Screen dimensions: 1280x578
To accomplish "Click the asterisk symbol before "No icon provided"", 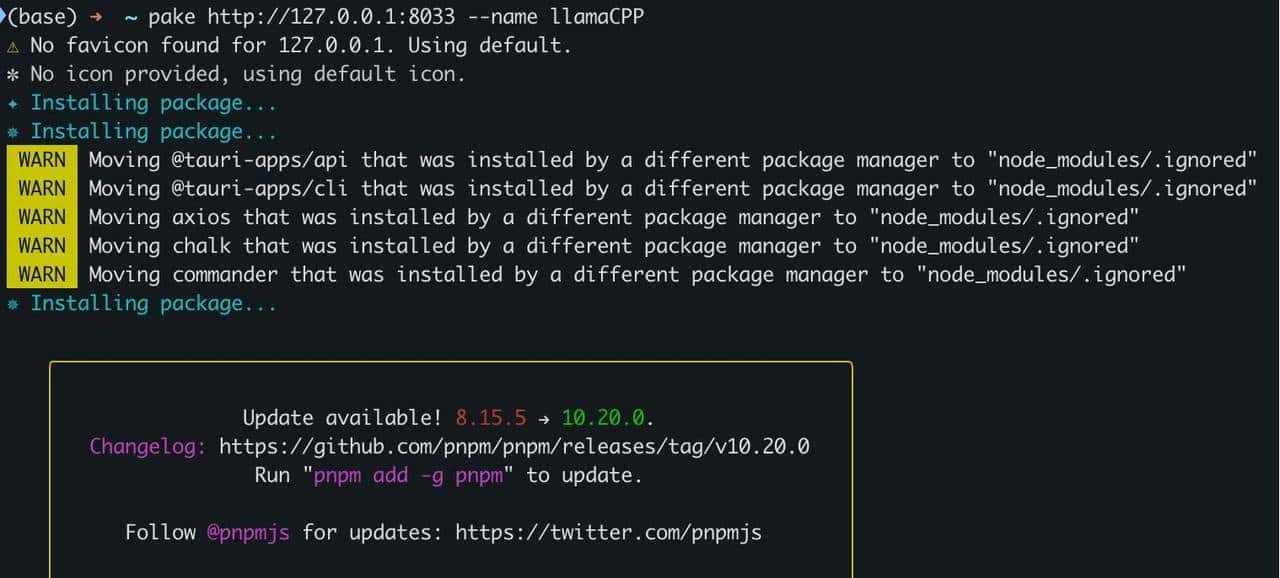I will 12,74.
